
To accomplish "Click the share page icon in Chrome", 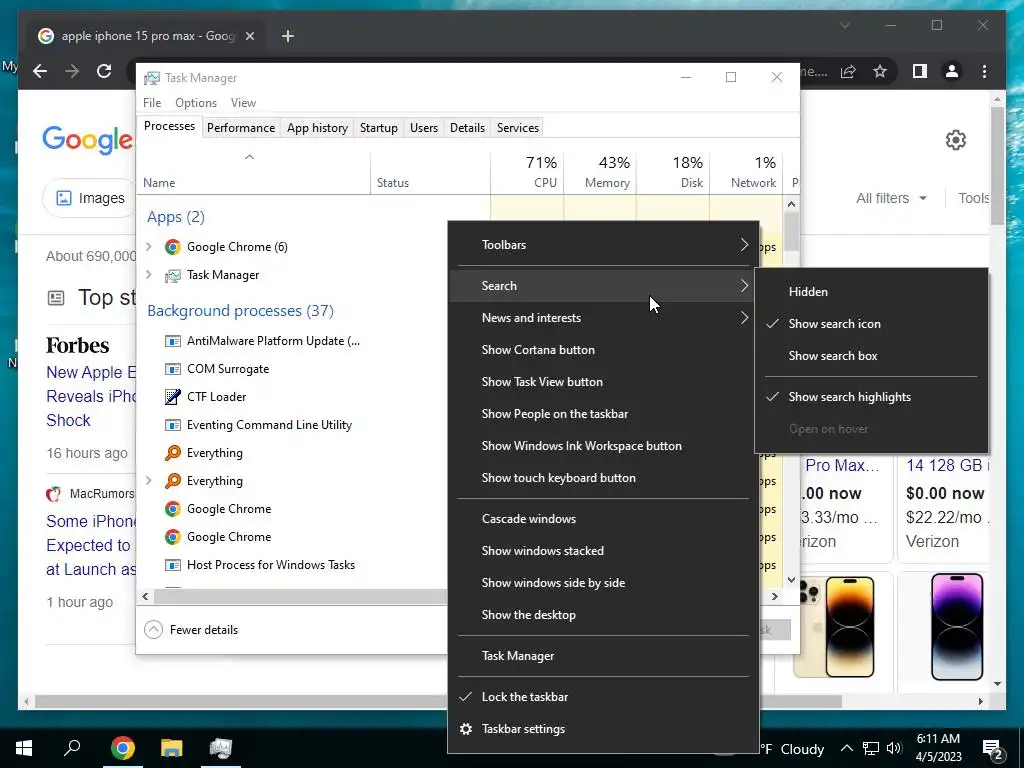I will [x=848, y=71].
